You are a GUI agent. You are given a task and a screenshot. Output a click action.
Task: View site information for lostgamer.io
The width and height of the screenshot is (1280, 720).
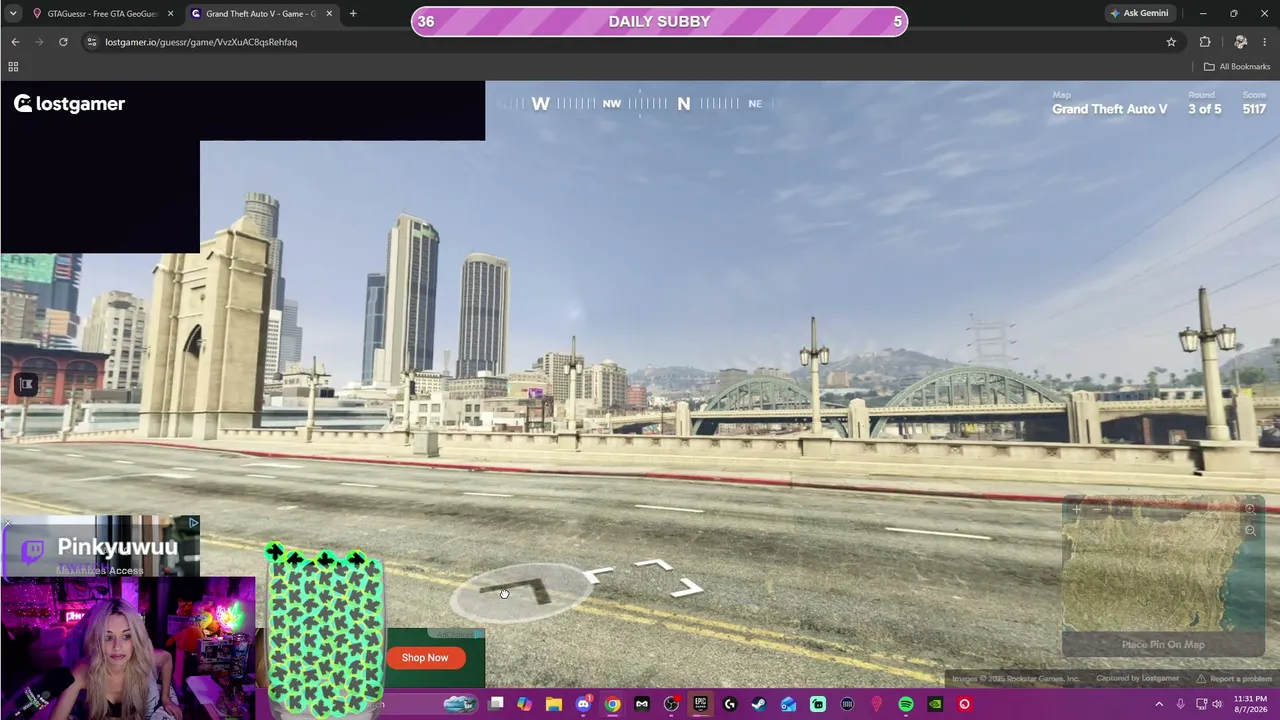[x=91, y=42]
